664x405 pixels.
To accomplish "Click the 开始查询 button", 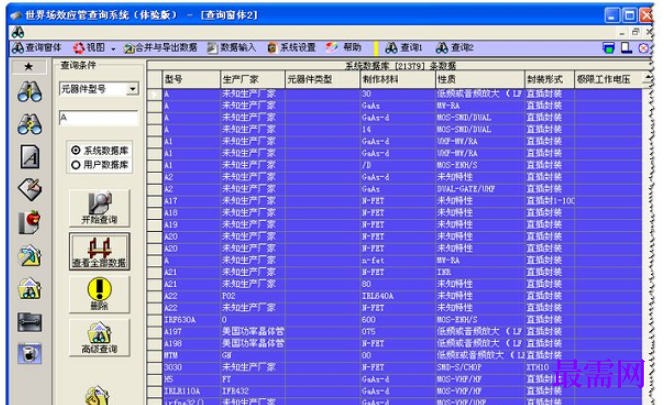I will tap(100, 208).
